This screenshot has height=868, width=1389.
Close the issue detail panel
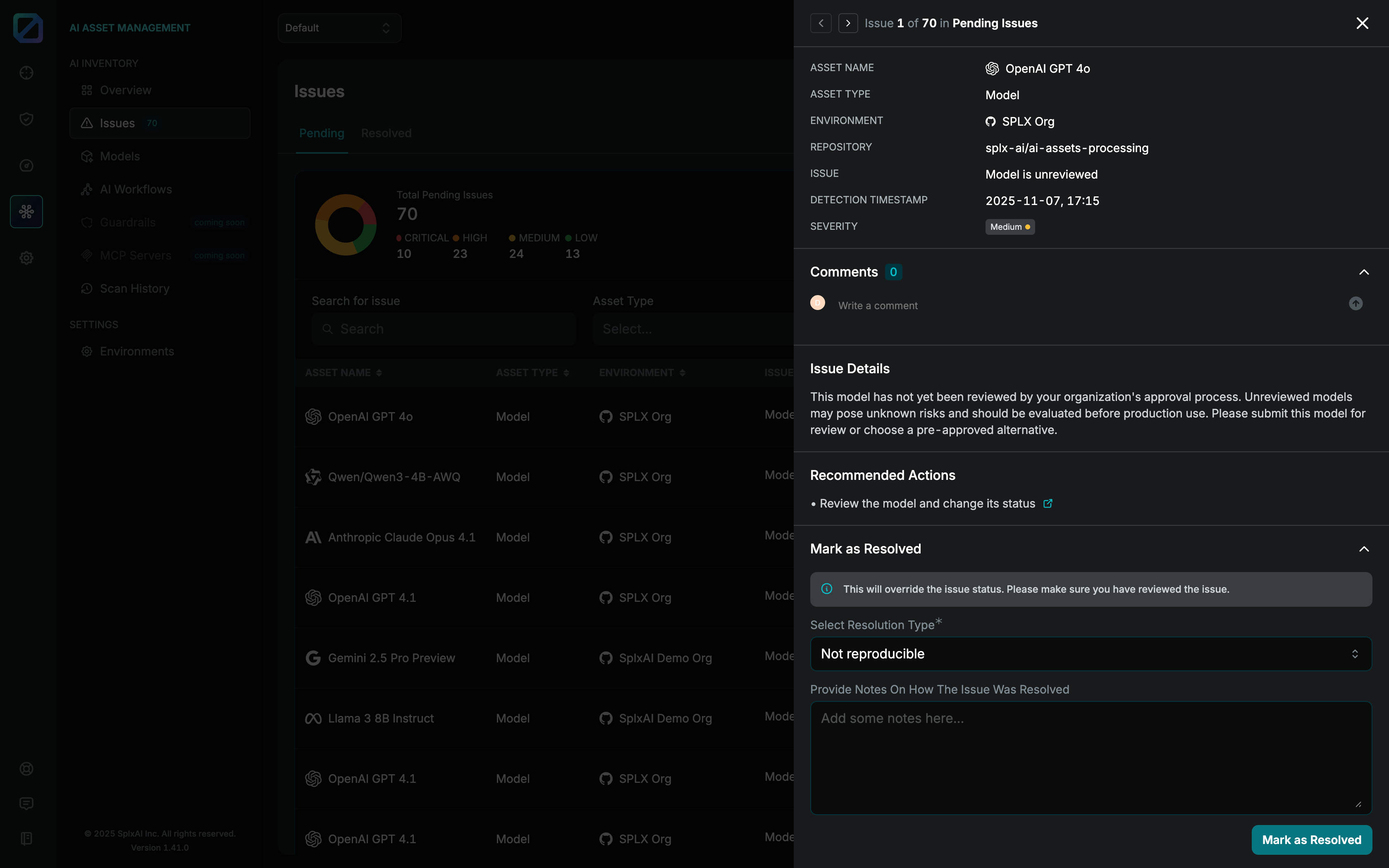point(1362,23)
